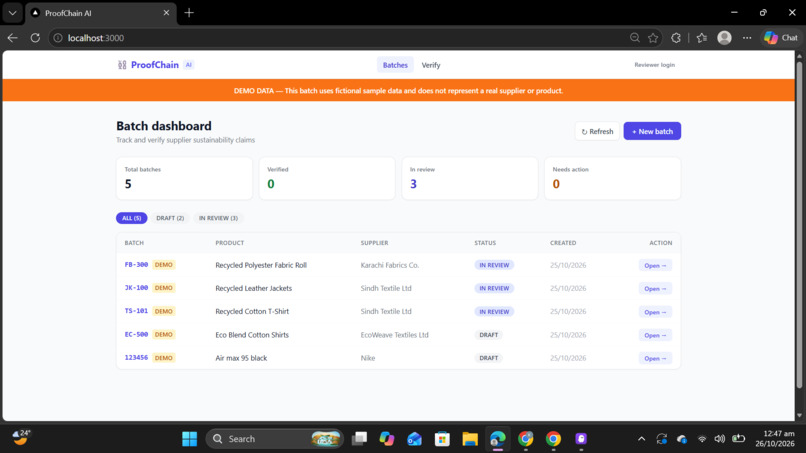This screenshot has height=453, width=806.
Task: Create a batch with New batch
Action: [x=652, y=131]
